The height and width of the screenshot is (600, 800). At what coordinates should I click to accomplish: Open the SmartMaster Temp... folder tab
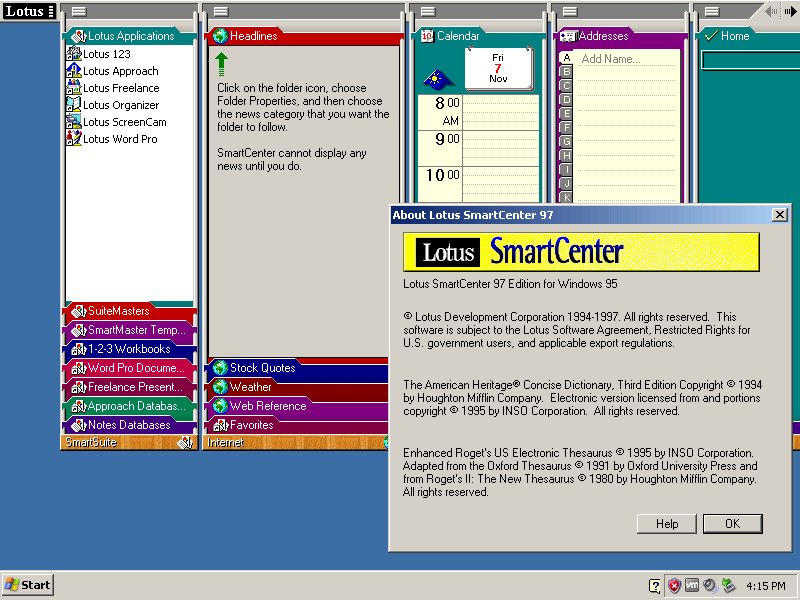coord(130,330)
